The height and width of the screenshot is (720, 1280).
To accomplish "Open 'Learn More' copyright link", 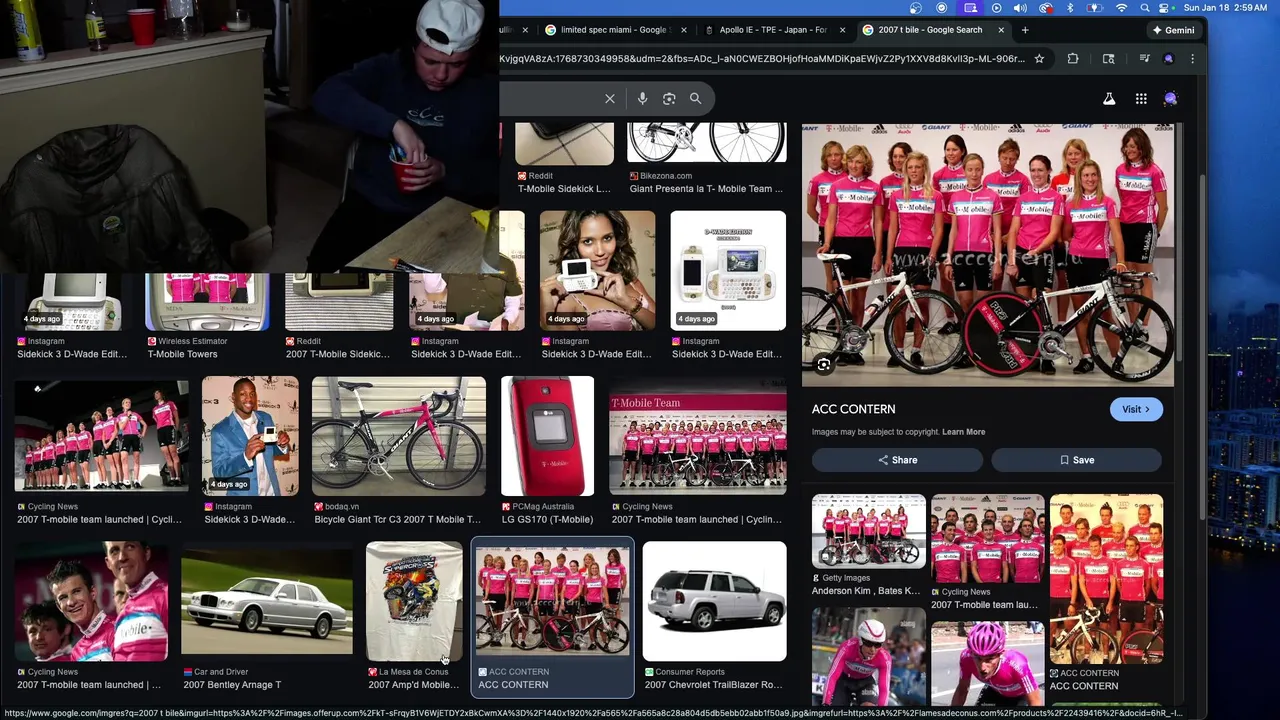I will [x=963, y=432].
